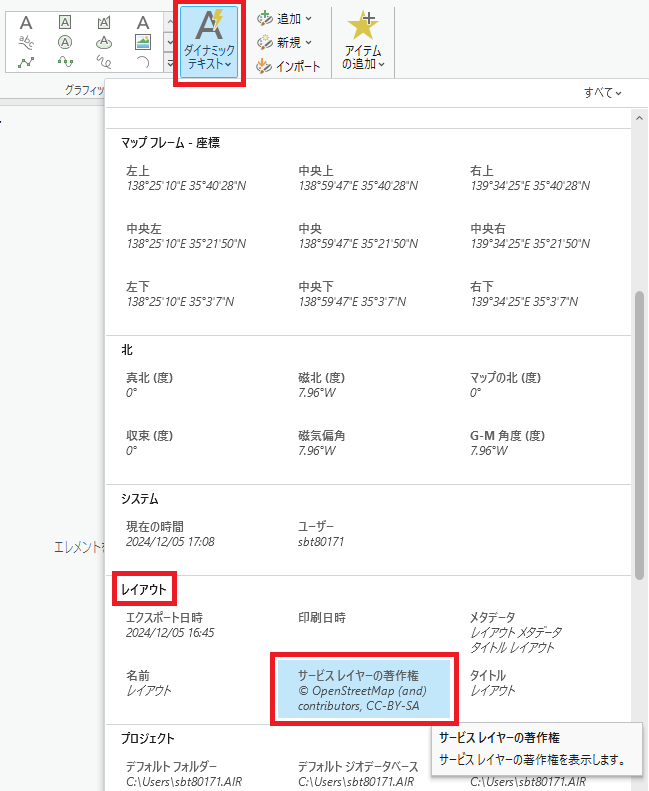This screenshot has width=649, height=791.
Task: Insert 印刷日時 layout dynamic text
Action: [322, 618]
